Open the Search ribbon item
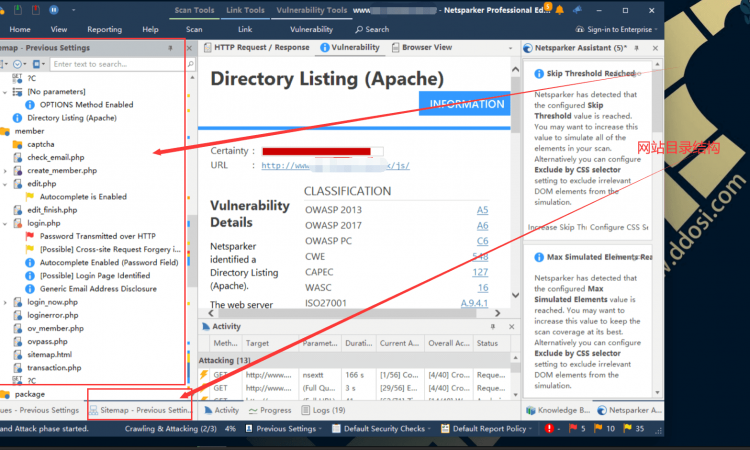750x450 pixels. 372,29
